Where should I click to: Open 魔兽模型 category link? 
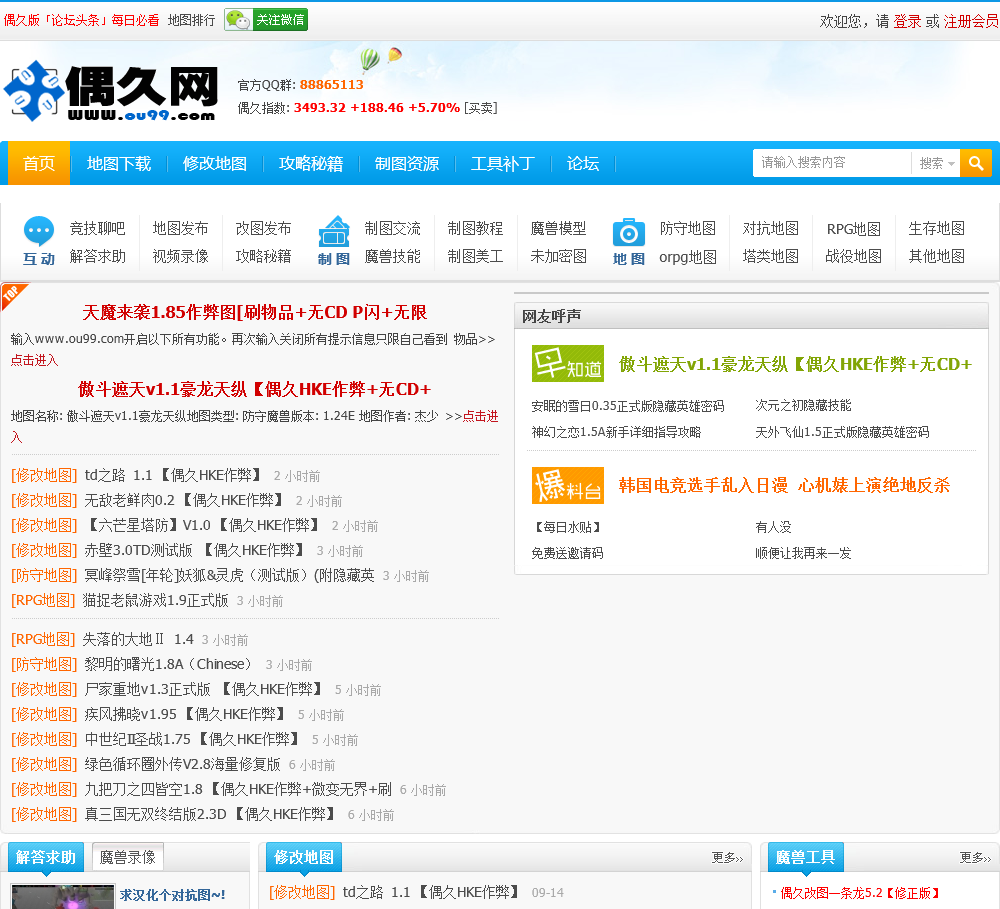558,228
